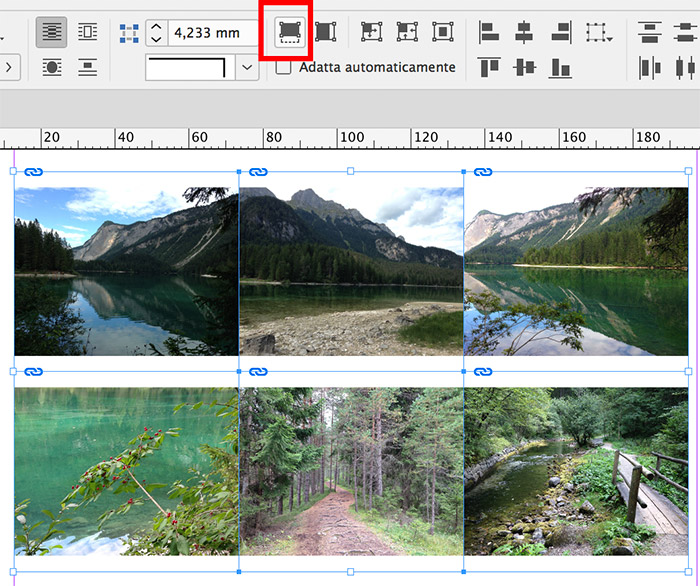The width and height of the screenshot is (700, 586).
Task: Click Fill frame proportionally icon
Action: (290, 32)
